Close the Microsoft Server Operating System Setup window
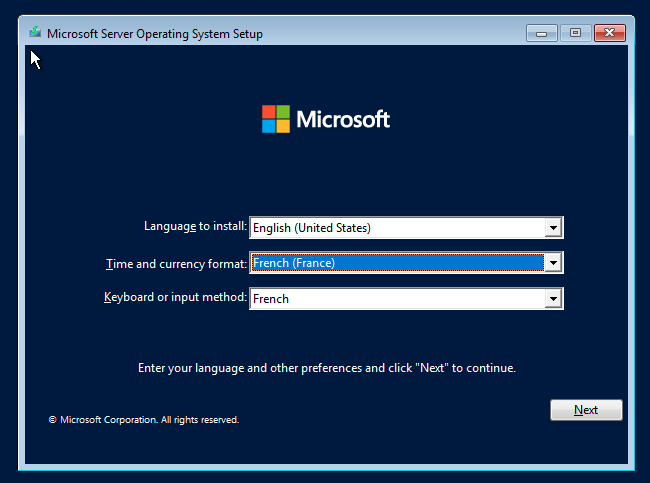This screenshot has width=650, height=483. pos(609,33)
